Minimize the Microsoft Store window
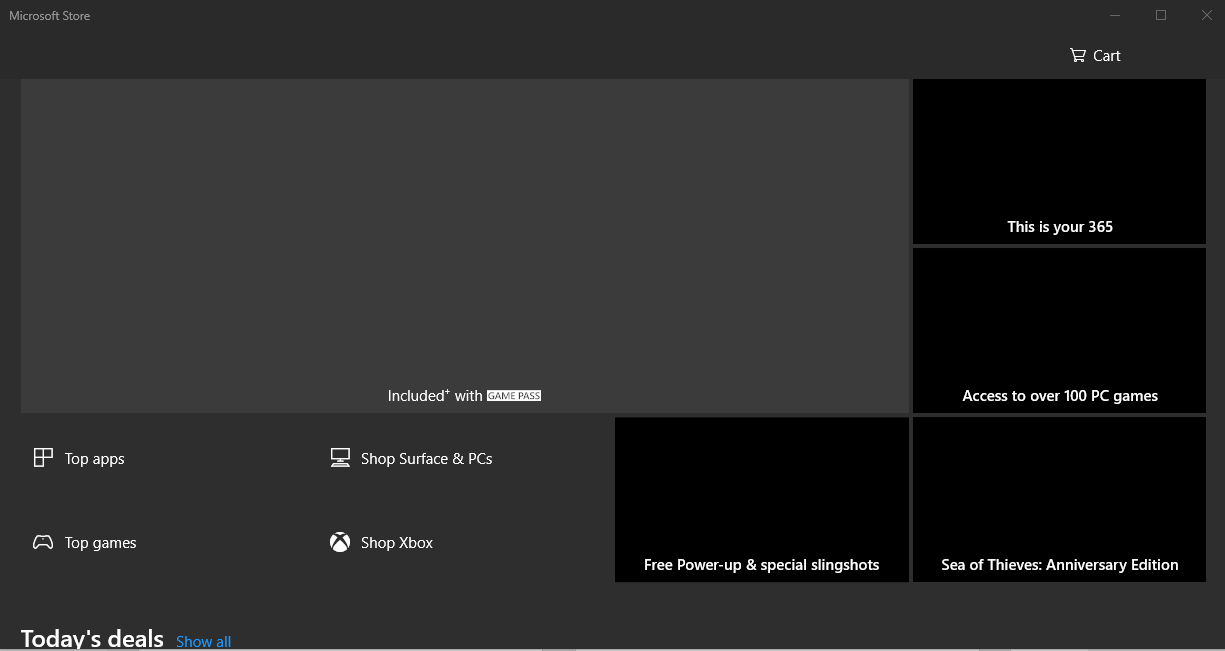Screen dimensions: 1225x651 1115,15
